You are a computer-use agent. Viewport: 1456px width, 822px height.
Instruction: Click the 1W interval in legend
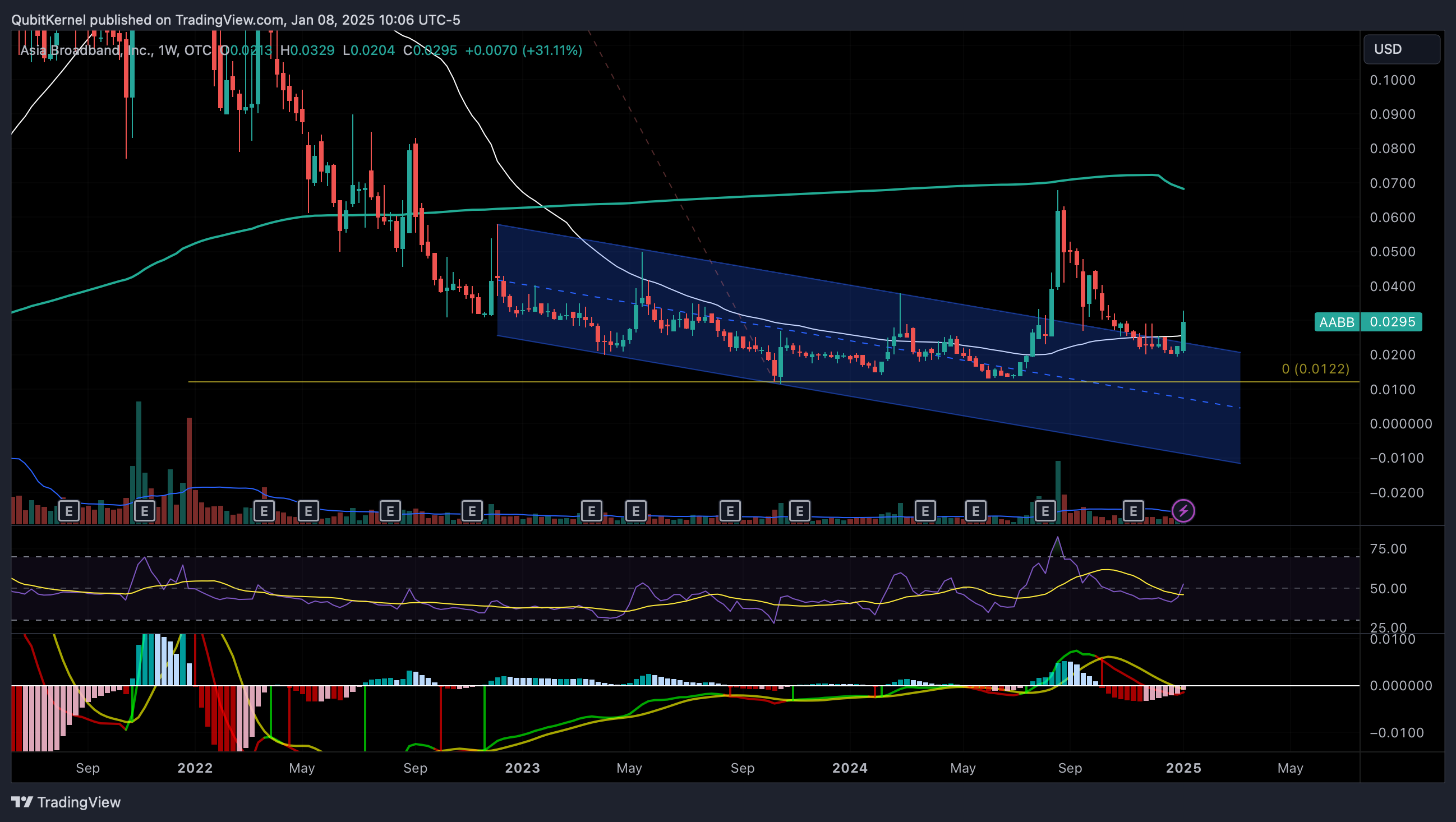click(168, 50)
